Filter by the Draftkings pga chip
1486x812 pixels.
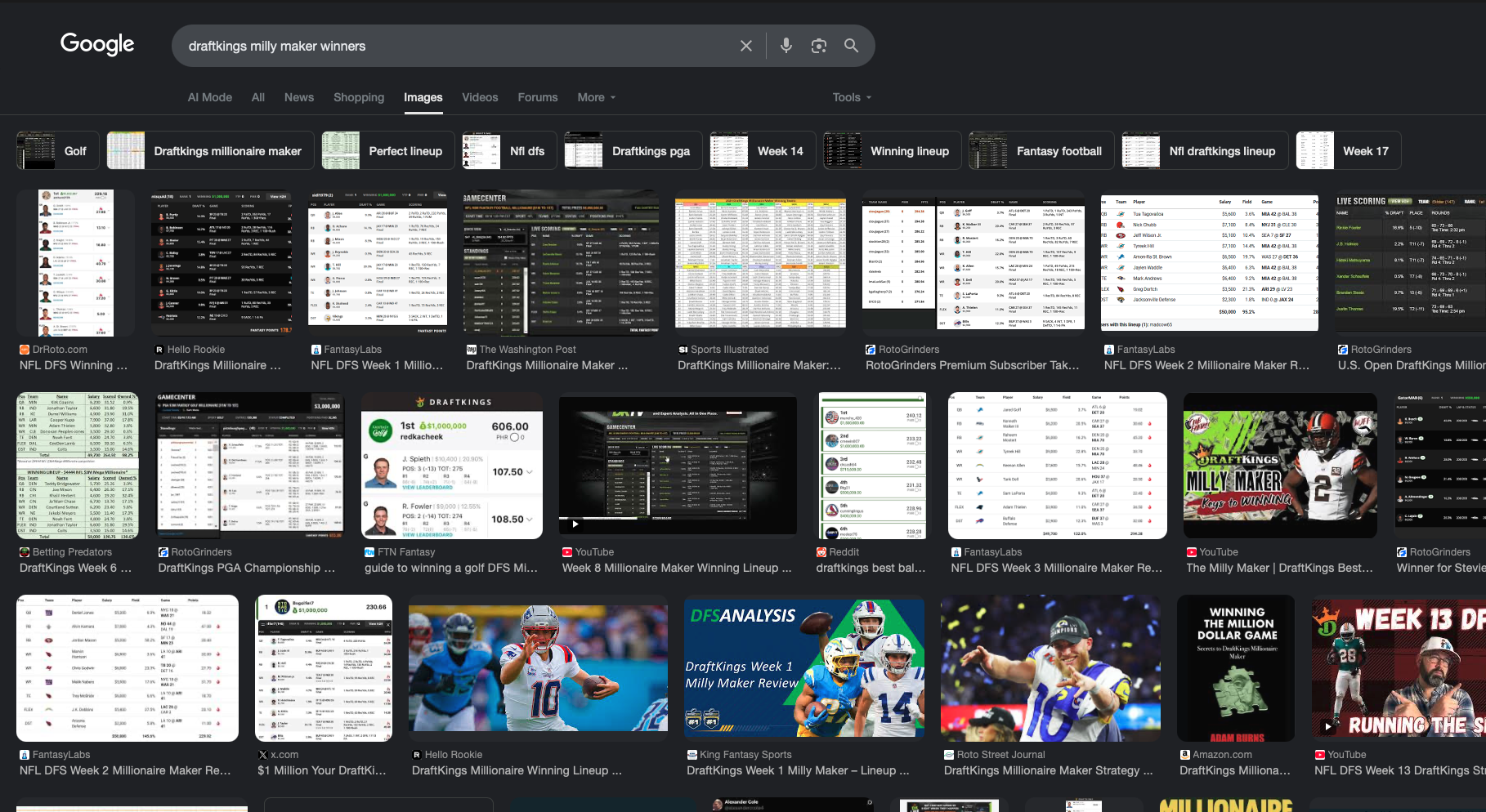coord(633,150)
